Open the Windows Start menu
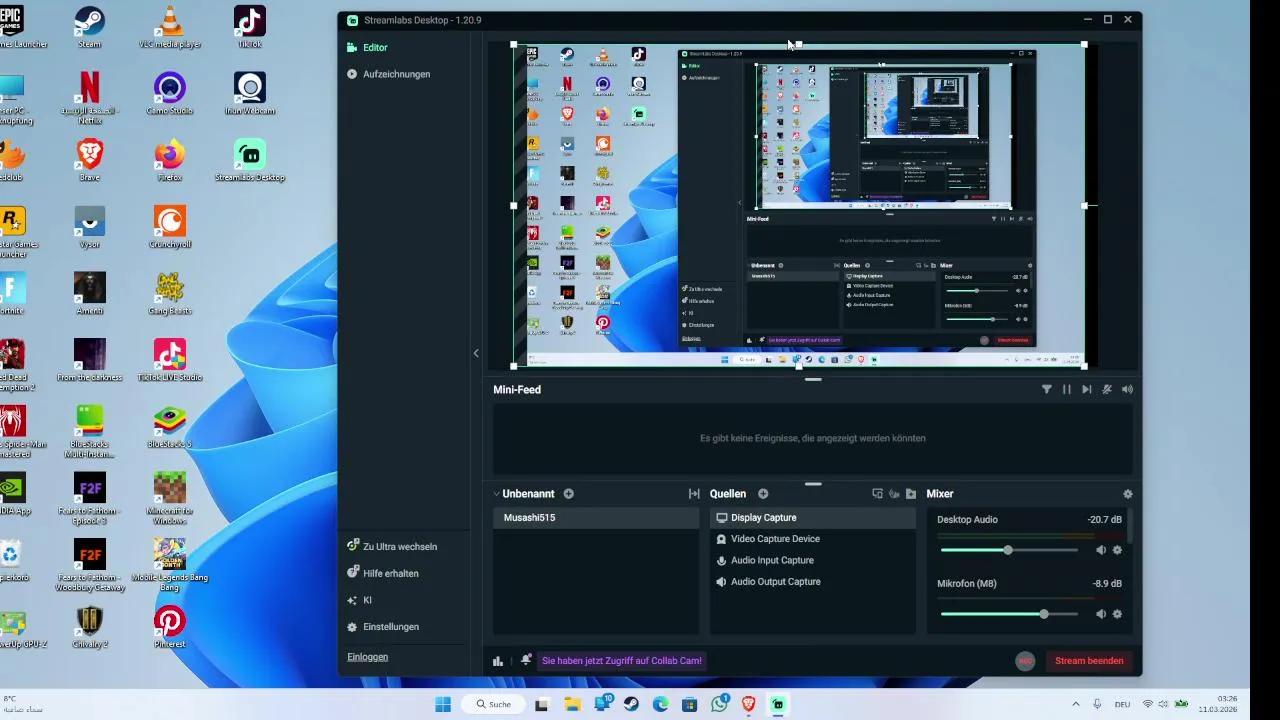 pos(443,704)
